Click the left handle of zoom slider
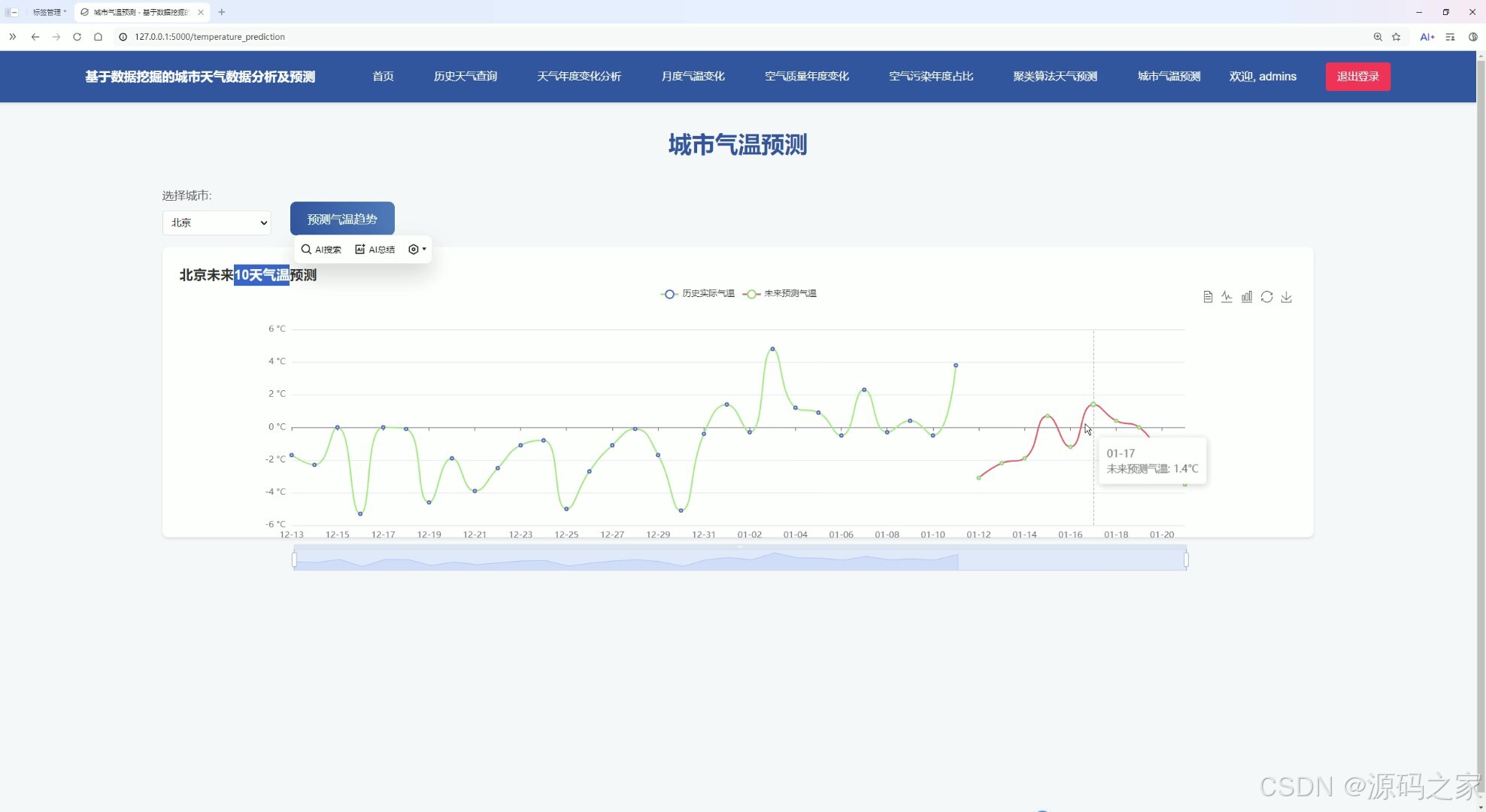 pyautogui.click(x=294, y=560)
